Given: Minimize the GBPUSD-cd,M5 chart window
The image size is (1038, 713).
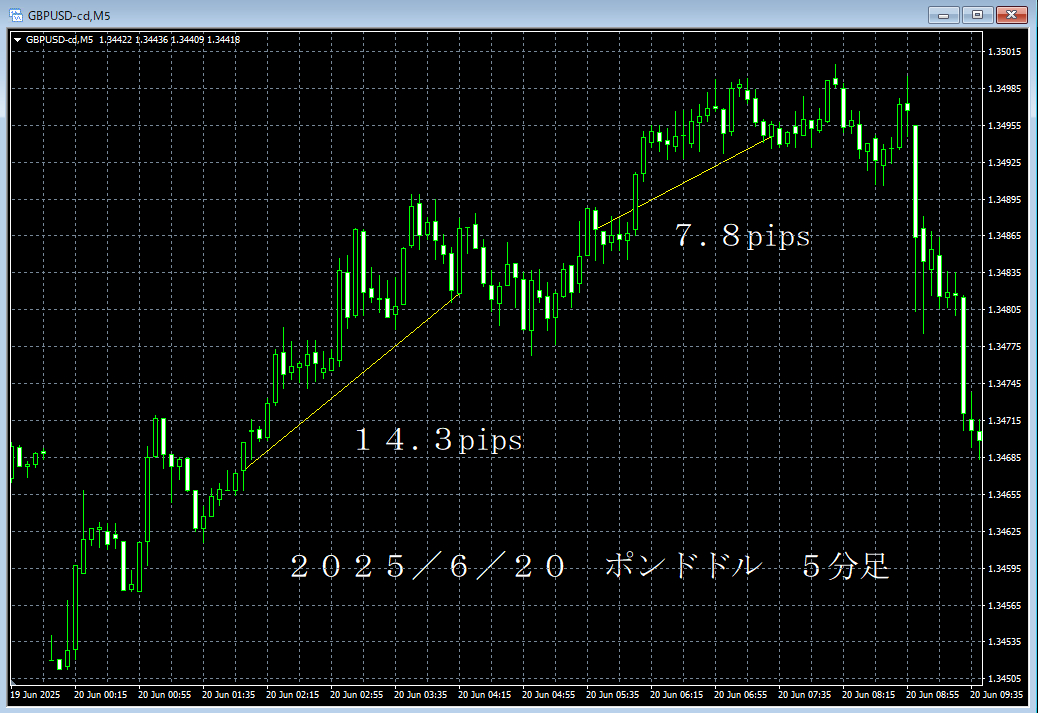Looking at the screenshot, I should pos(943,14).
